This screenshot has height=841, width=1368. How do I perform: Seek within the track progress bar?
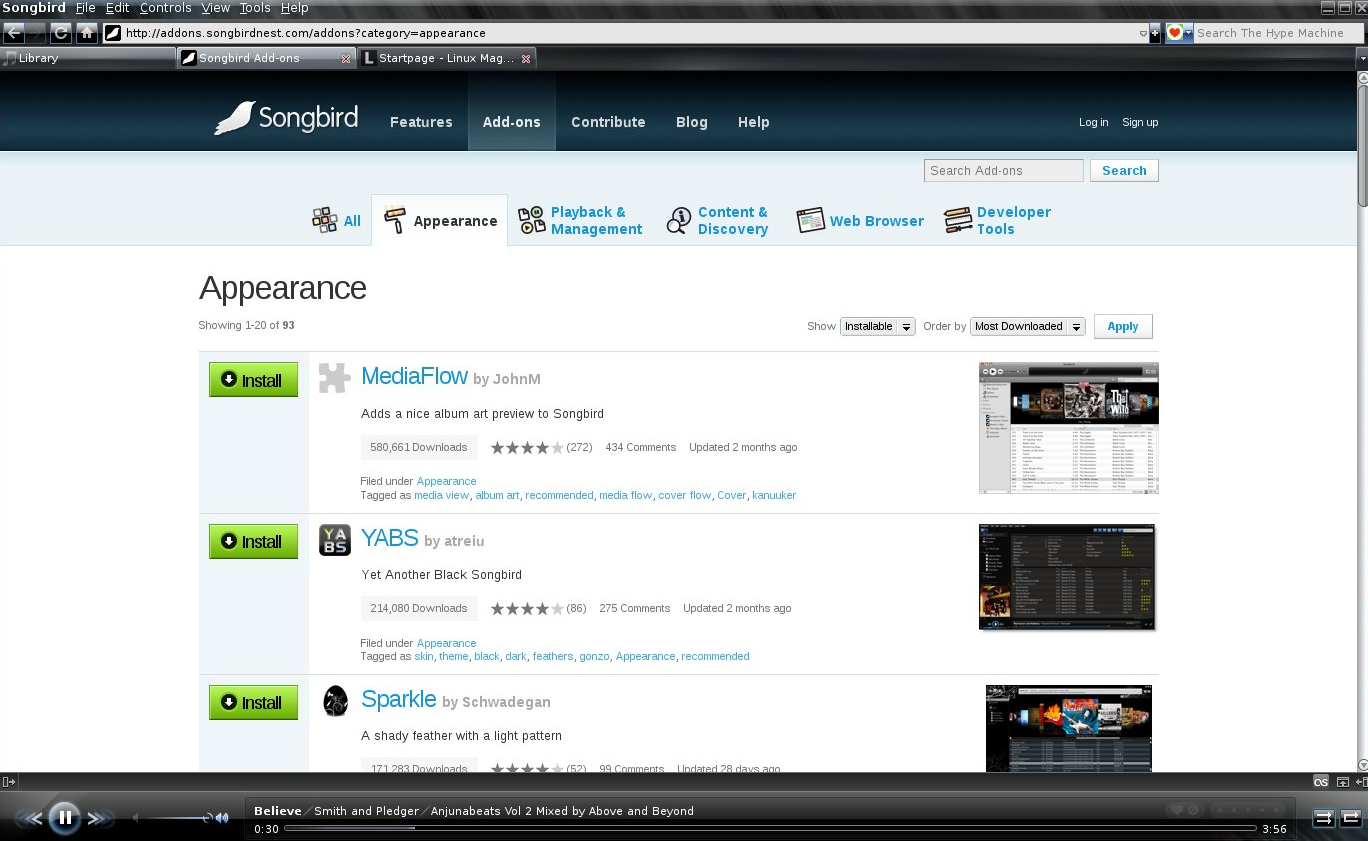770,828
